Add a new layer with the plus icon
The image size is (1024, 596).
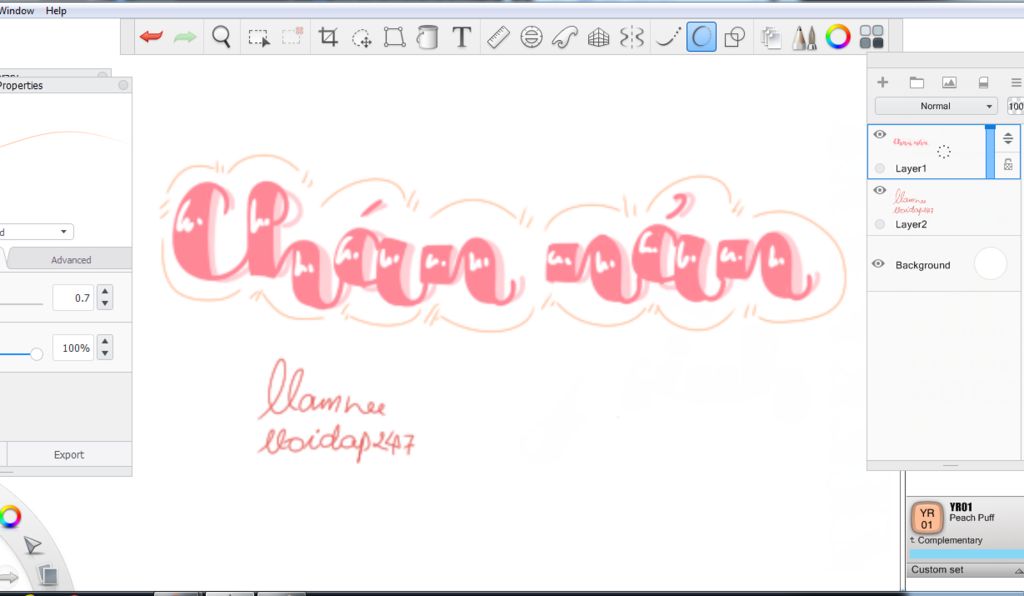(883, 82)
